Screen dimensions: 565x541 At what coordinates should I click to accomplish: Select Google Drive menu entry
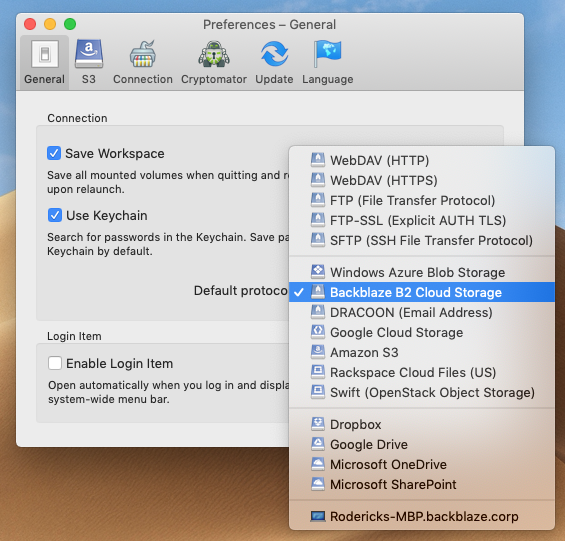coord(422,444)
